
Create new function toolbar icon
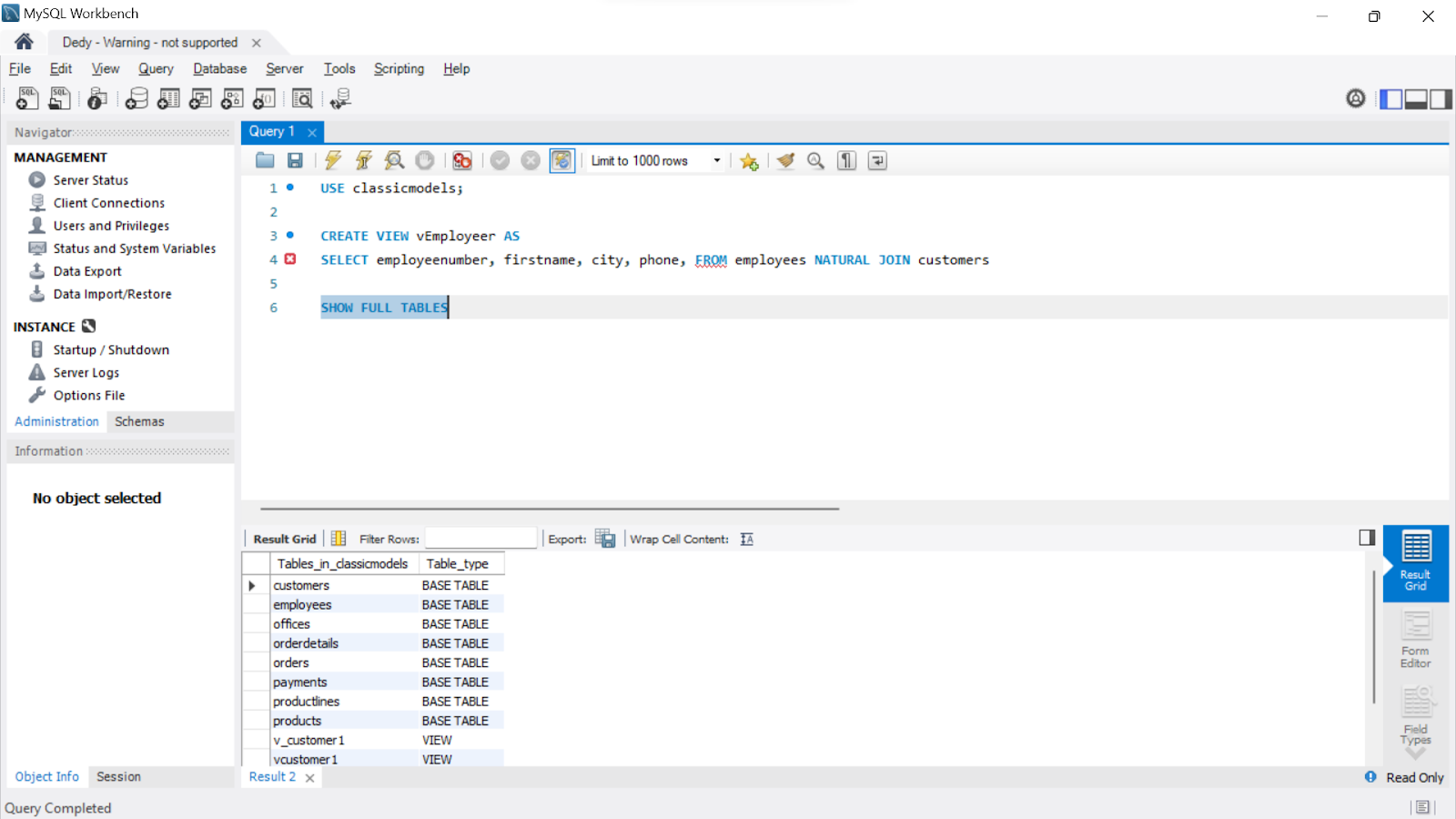(264, 98)
